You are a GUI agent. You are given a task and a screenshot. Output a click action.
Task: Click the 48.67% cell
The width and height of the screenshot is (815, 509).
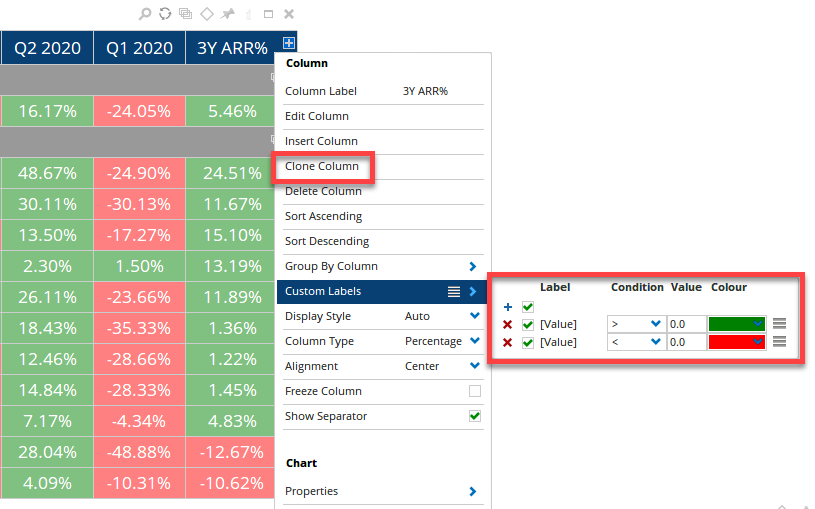[x=47, y=173]
